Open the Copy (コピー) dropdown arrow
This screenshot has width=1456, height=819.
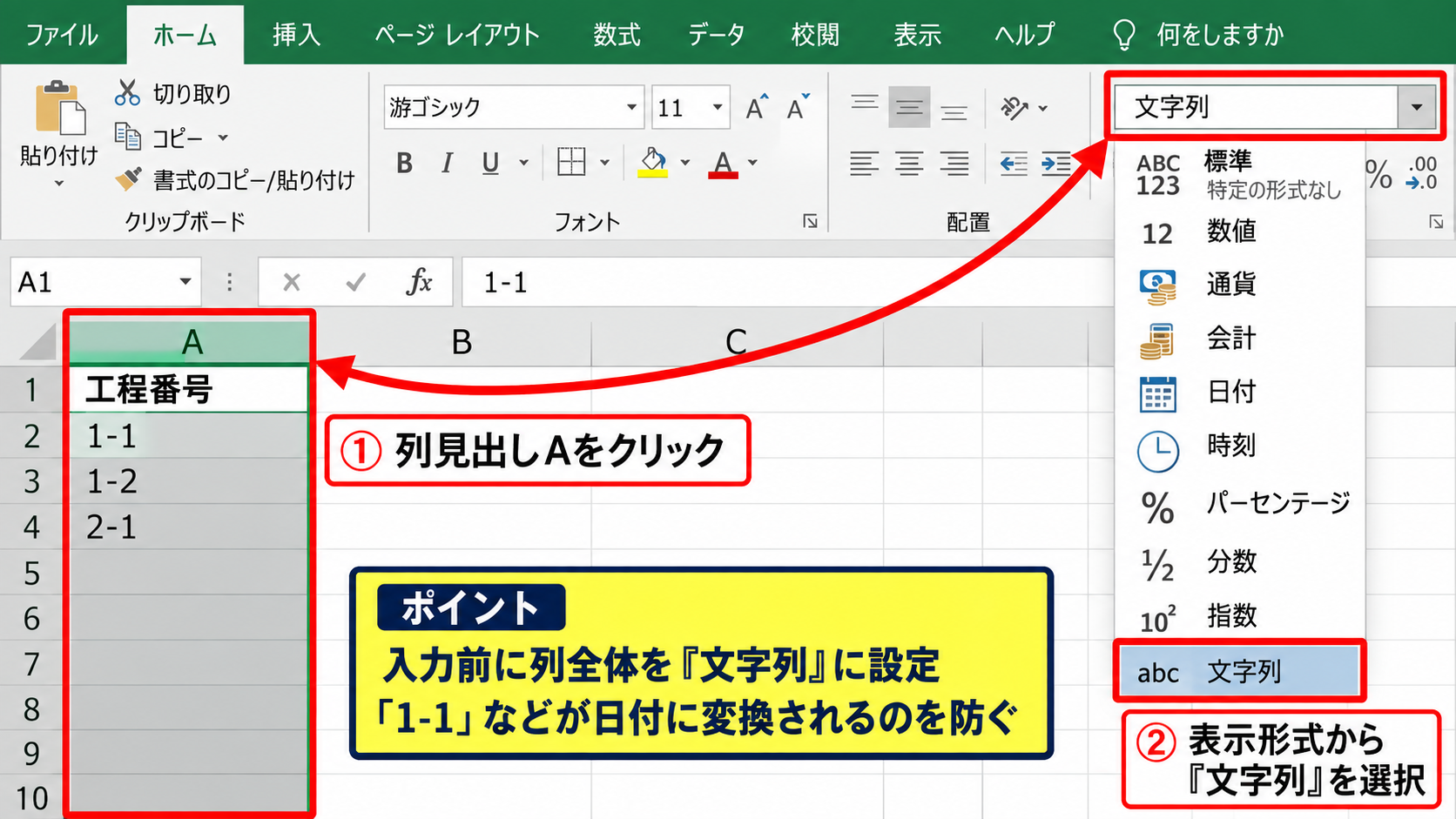(223, 138)
